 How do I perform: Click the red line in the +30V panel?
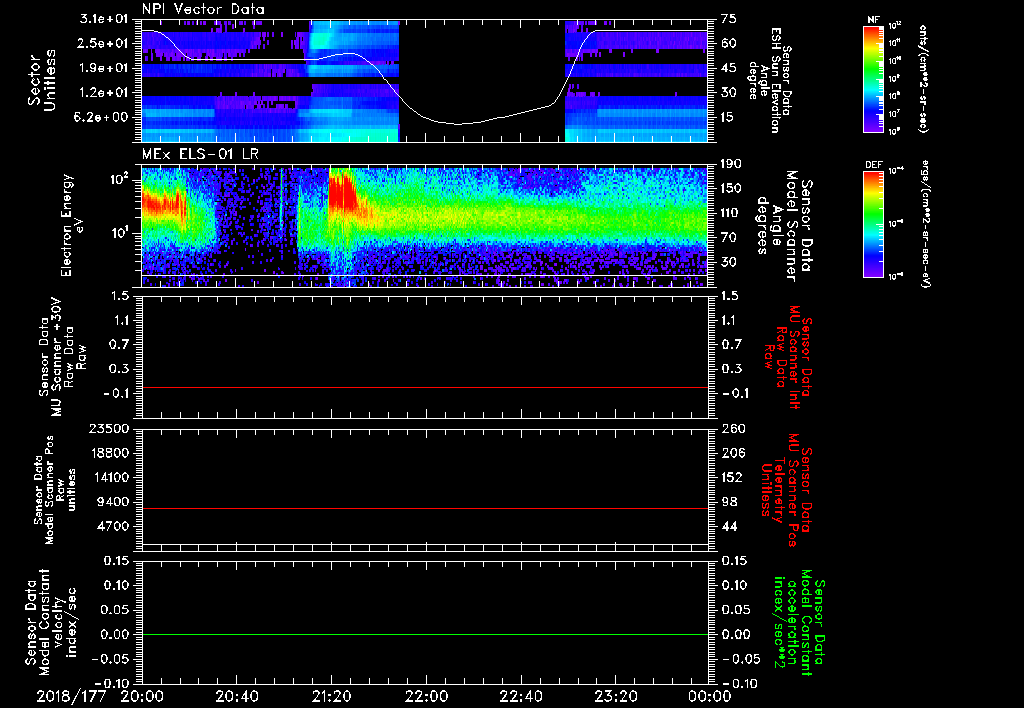coord(424,387)
